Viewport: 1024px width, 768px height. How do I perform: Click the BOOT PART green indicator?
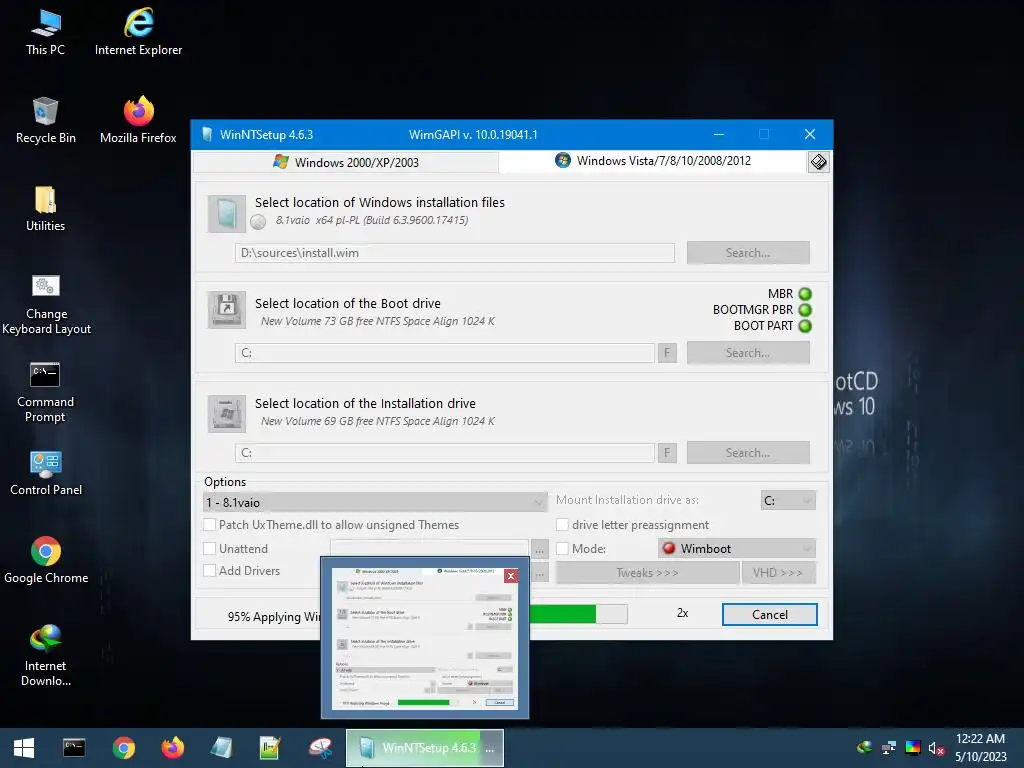tap(805, 326)
